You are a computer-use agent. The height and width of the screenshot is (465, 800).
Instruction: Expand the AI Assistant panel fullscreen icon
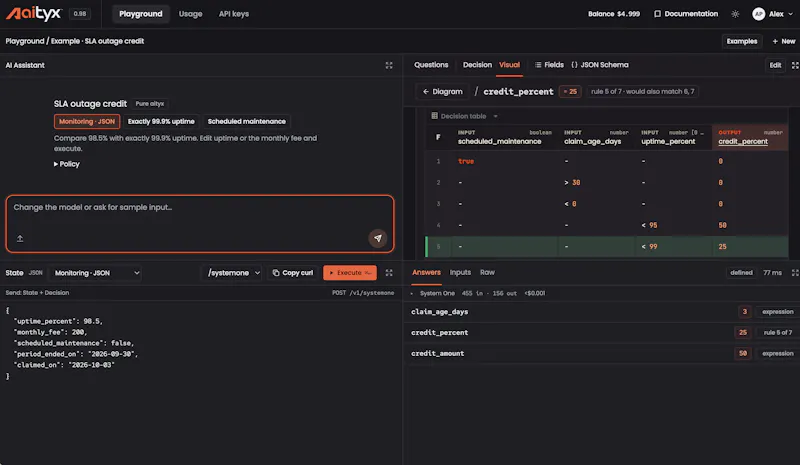pos(389,65)
